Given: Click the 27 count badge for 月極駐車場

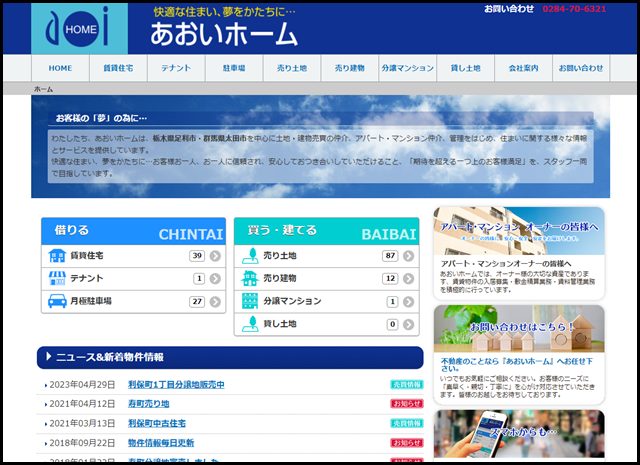Looking at the screenshot, I should click(197, 302).
